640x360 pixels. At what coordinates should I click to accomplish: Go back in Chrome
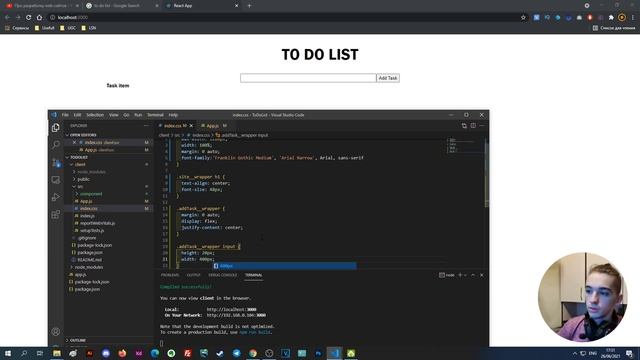(7, 18)
